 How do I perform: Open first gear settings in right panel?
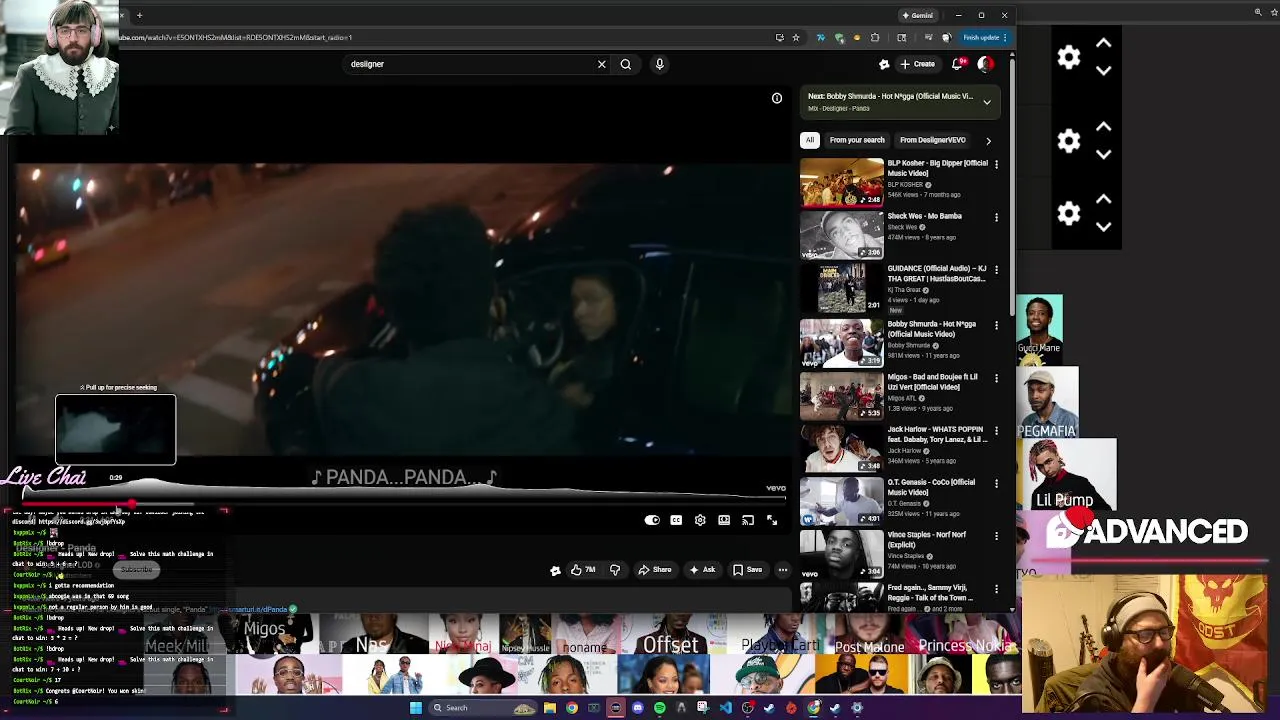point(1069,57)
